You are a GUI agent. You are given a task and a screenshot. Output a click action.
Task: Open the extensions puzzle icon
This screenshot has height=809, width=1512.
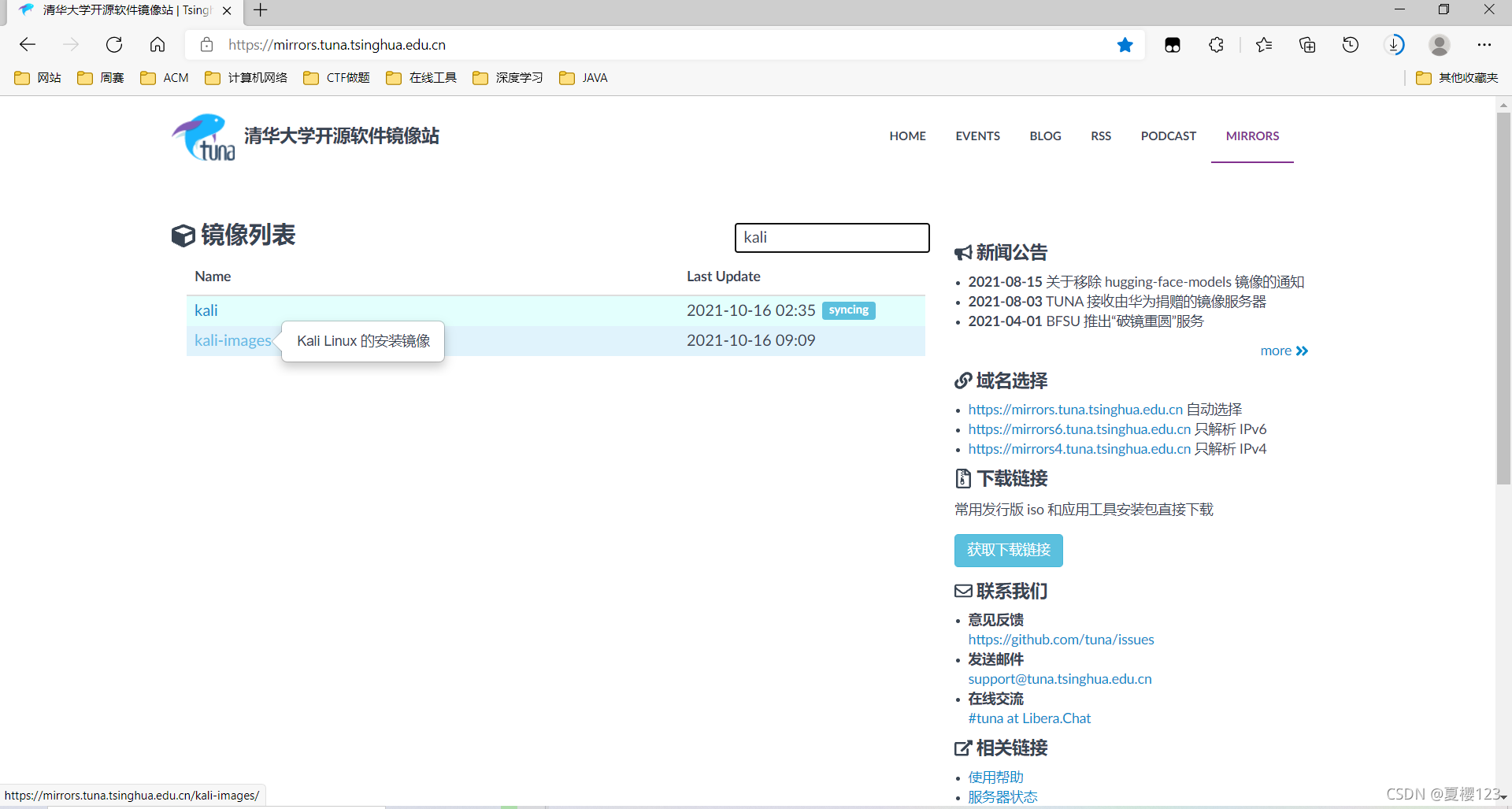tap(1216, 45)
